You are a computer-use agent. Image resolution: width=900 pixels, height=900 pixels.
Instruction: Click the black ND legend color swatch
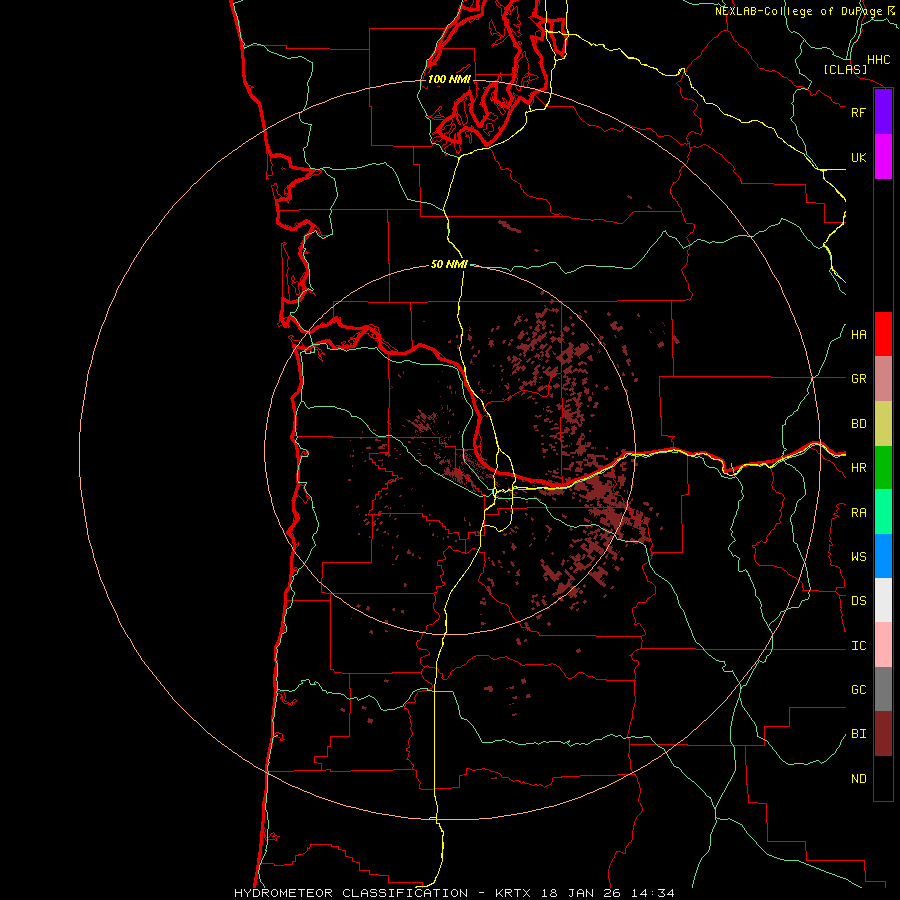coord(883,778)
